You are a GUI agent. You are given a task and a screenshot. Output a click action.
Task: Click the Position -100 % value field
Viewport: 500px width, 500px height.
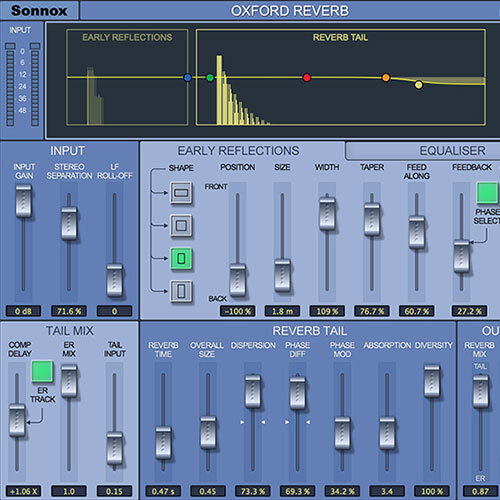pyautogui.click(x=238, y=311)
